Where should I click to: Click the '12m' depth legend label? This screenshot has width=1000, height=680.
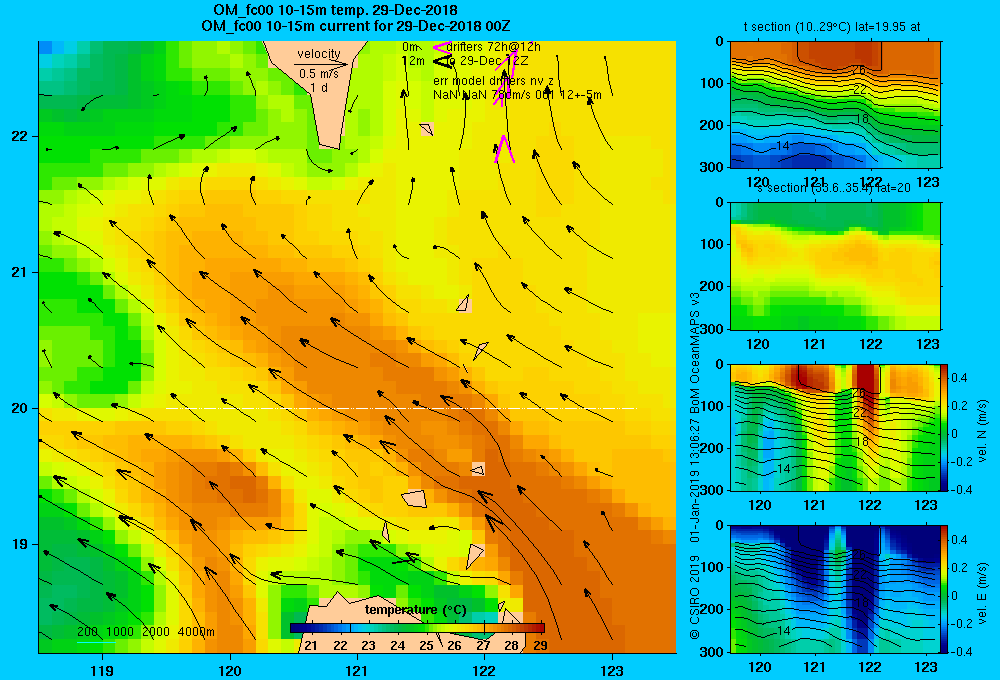coord(413,61)
